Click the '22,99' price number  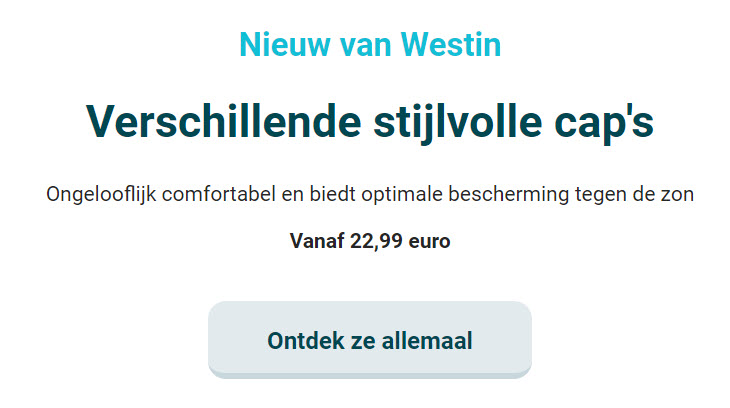[376, 241]
